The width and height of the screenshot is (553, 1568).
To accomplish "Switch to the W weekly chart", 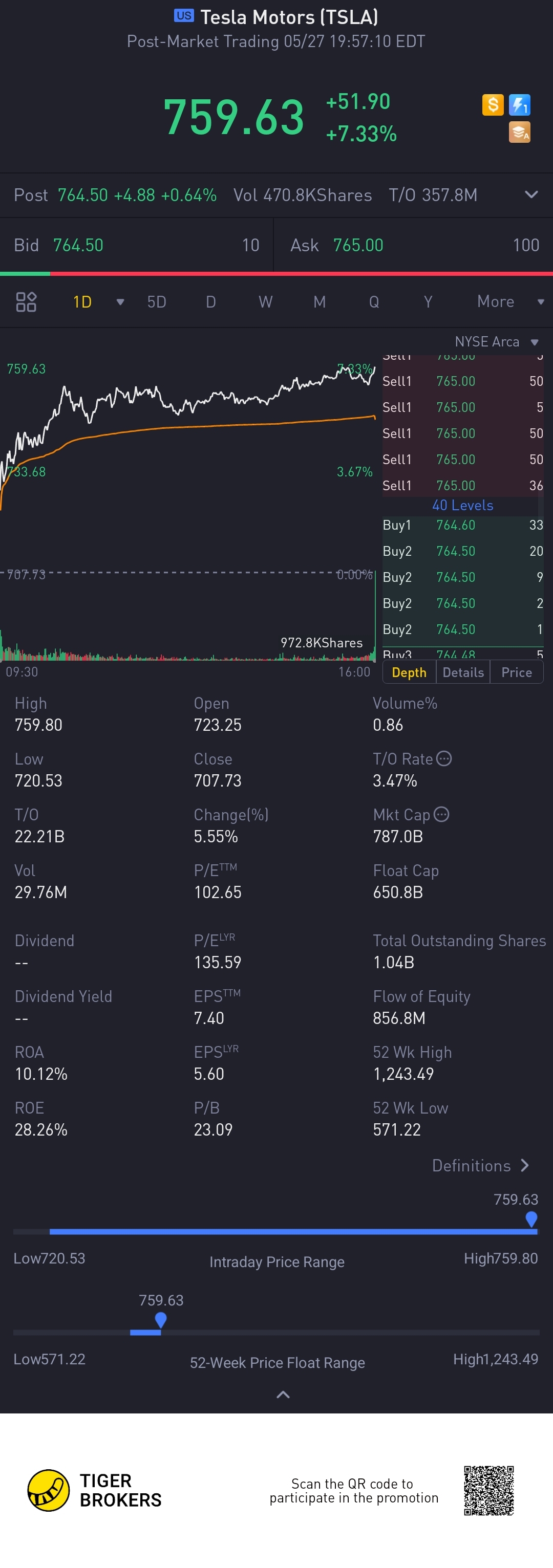I will point(266,302).
